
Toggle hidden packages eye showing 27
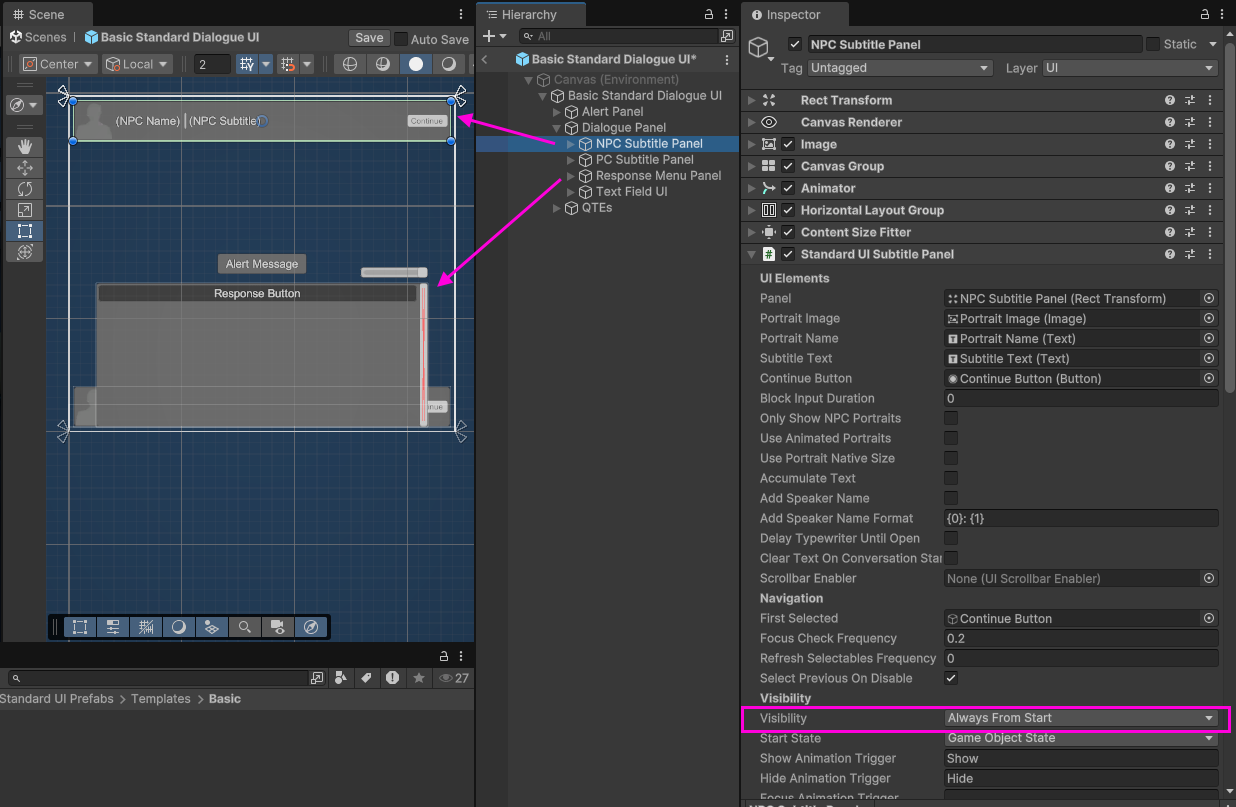pos(454,678)
